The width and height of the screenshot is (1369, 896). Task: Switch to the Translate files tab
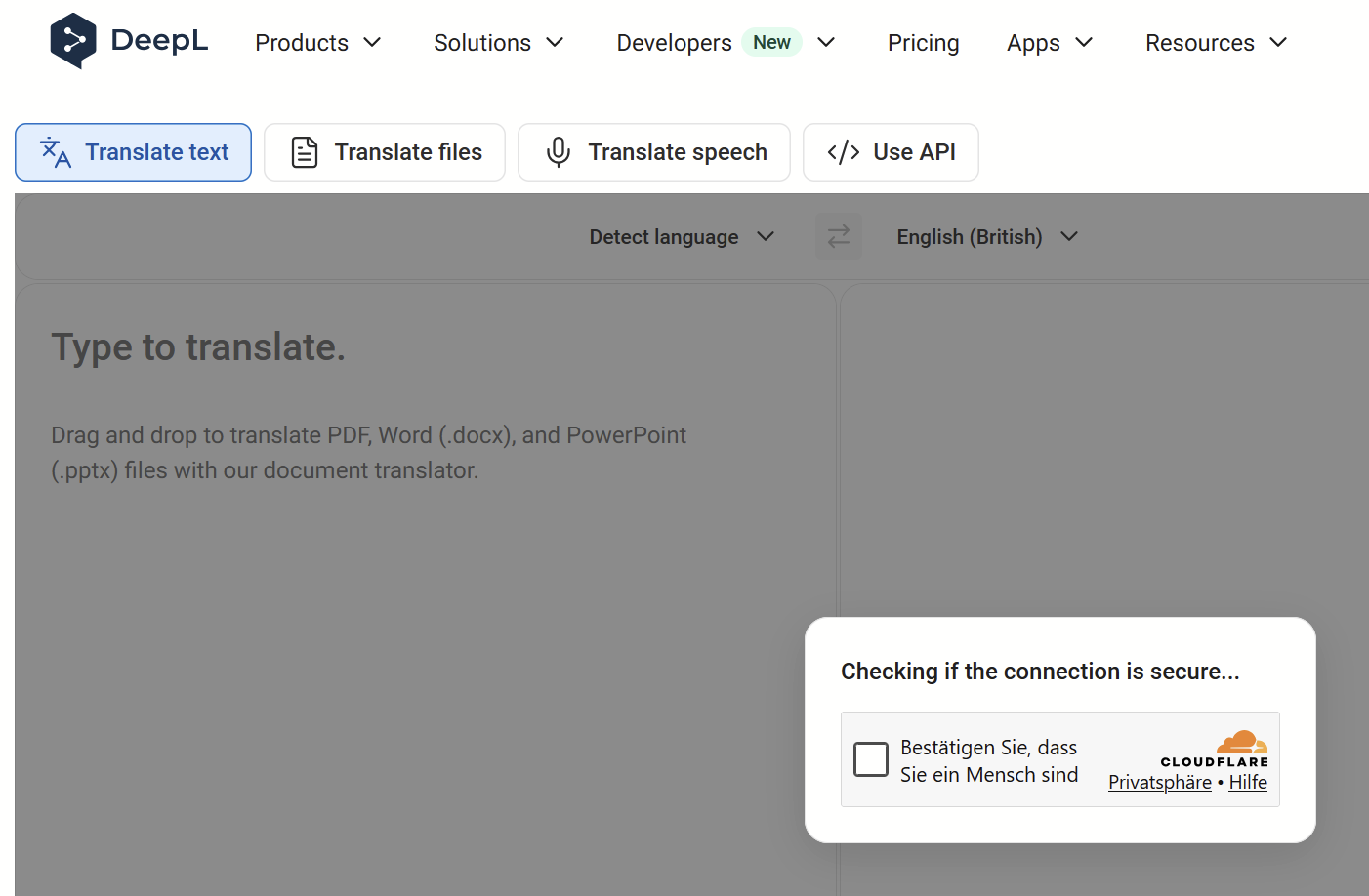385,152
